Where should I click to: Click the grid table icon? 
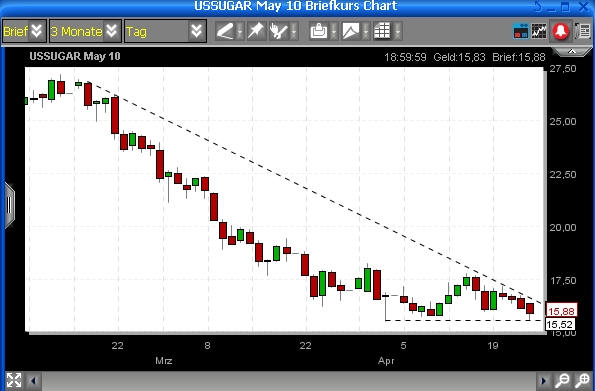tap(382, 31)
